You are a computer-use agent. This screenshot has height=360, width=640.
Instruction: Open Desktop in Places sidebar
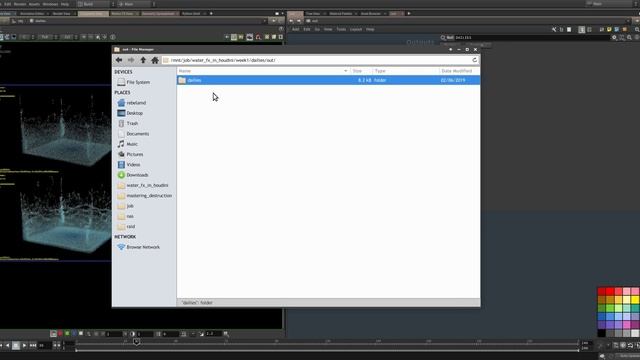pos(130,113)
